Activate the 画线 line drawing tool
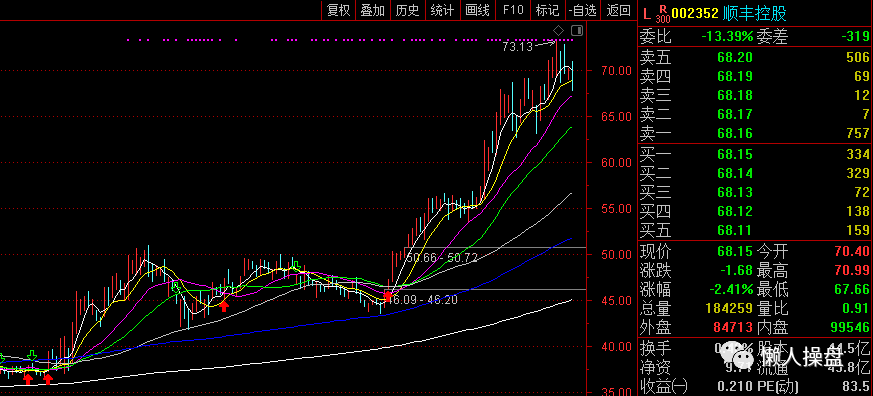The height and width of the screenshot is (396, 873). coord(477,9)
